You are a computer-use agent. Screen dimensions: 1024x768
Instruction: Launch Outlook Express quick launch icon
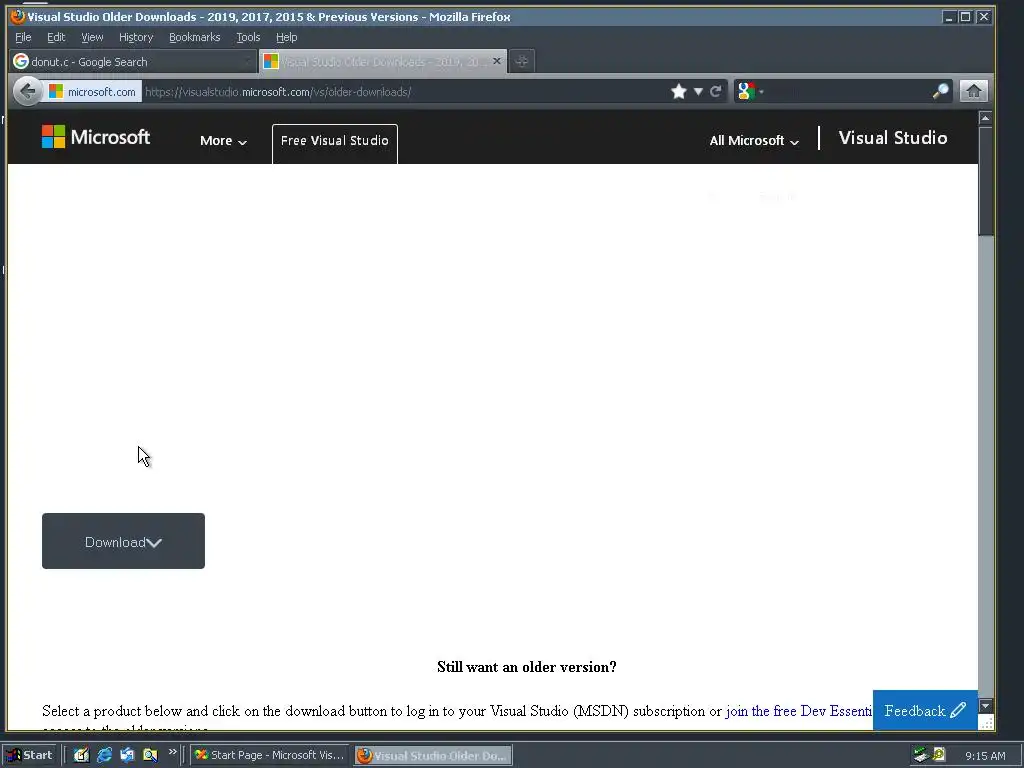point(127,755)
